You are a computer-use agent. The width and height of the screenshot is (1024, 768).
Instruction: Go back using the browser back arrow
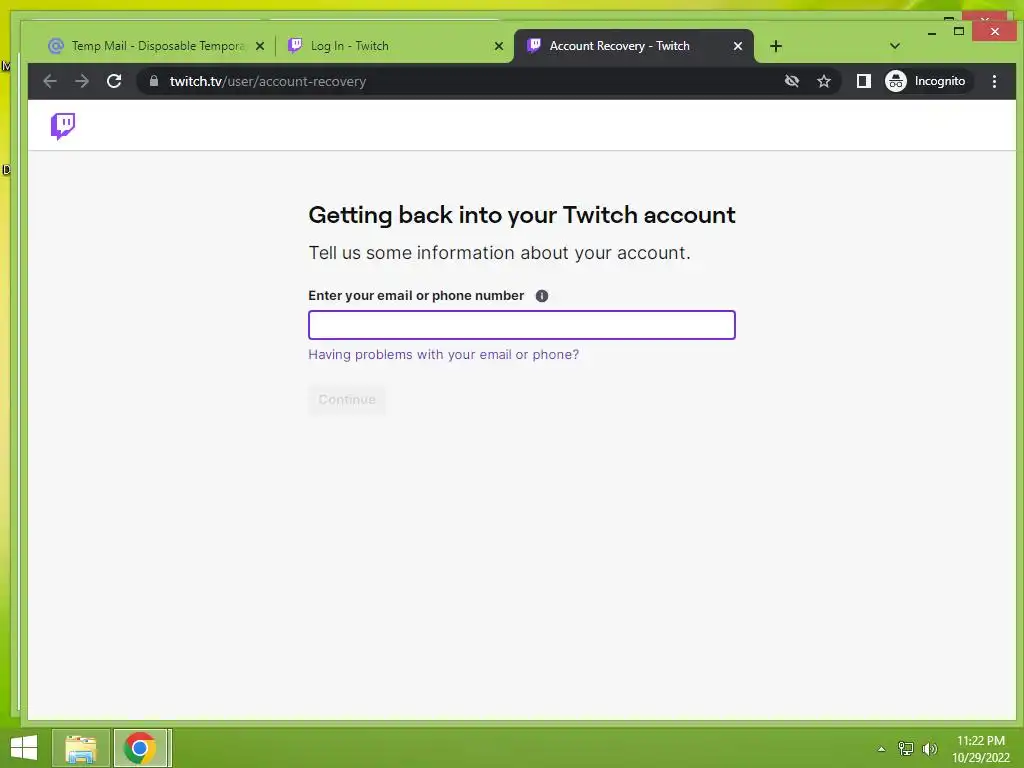point(50,81)
